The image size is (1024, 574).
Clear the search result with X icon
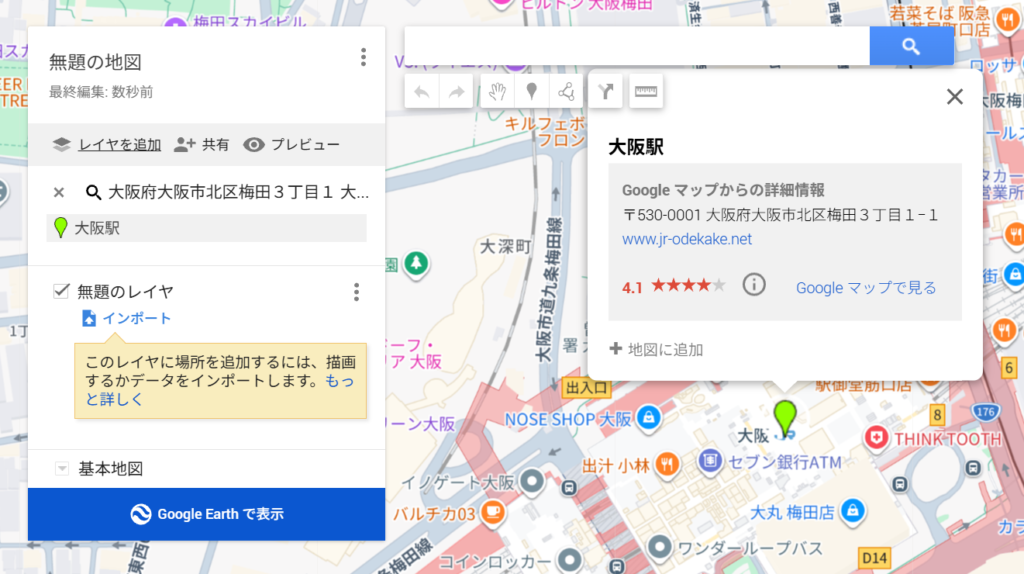point(59,192)
